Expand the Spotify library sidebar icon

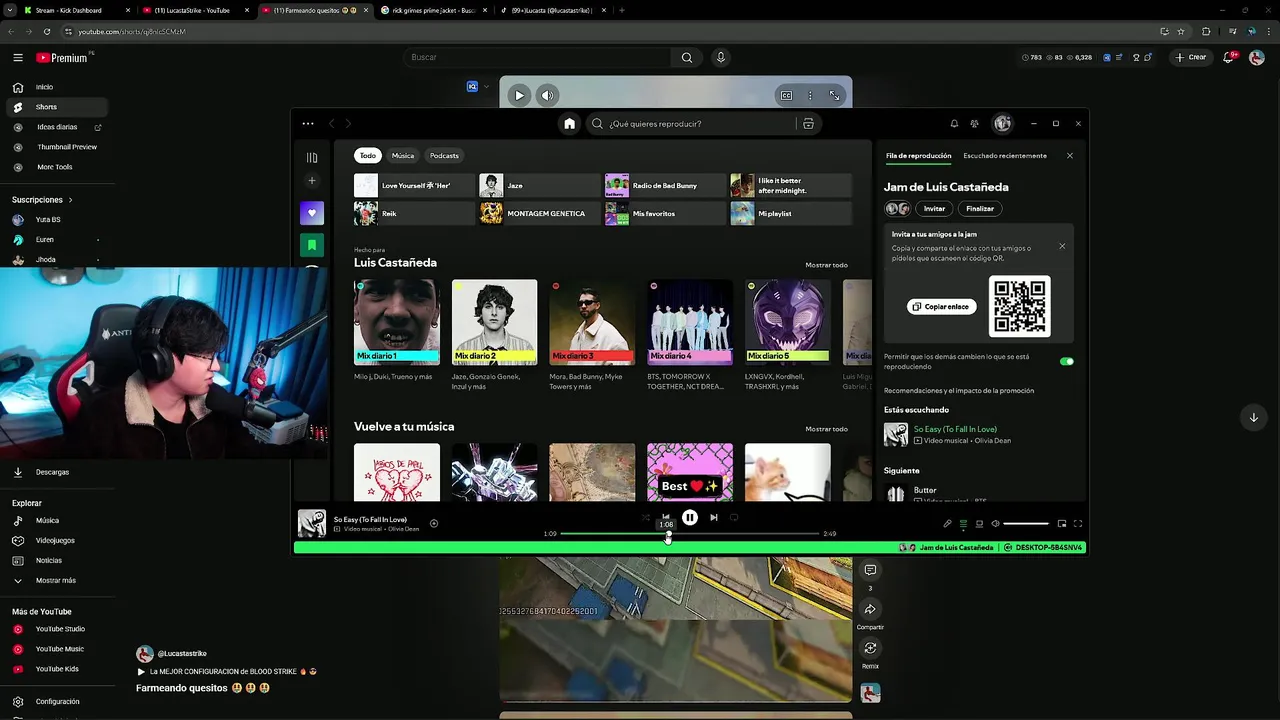(312, 157)
